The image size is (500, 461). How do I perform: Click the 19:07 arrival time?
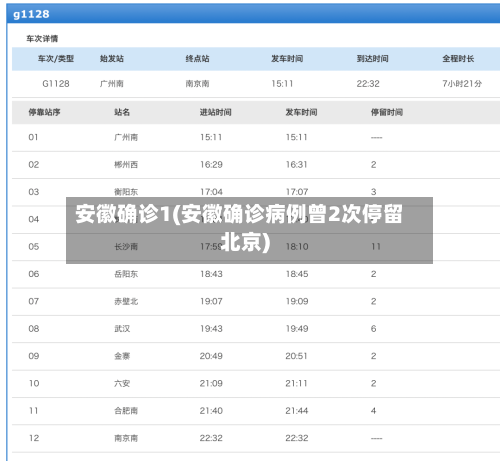(211, 301)
